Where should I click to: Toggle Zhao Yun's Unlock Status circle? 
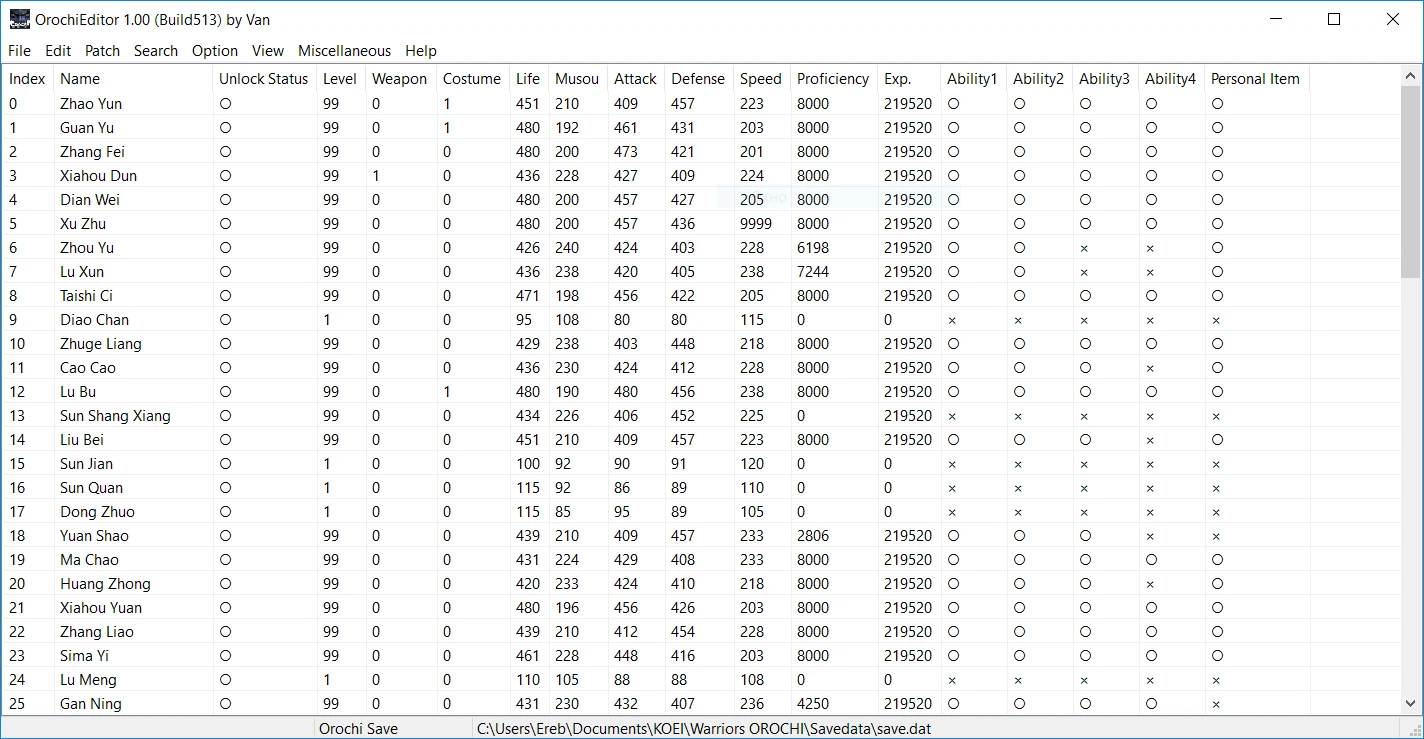226,103
